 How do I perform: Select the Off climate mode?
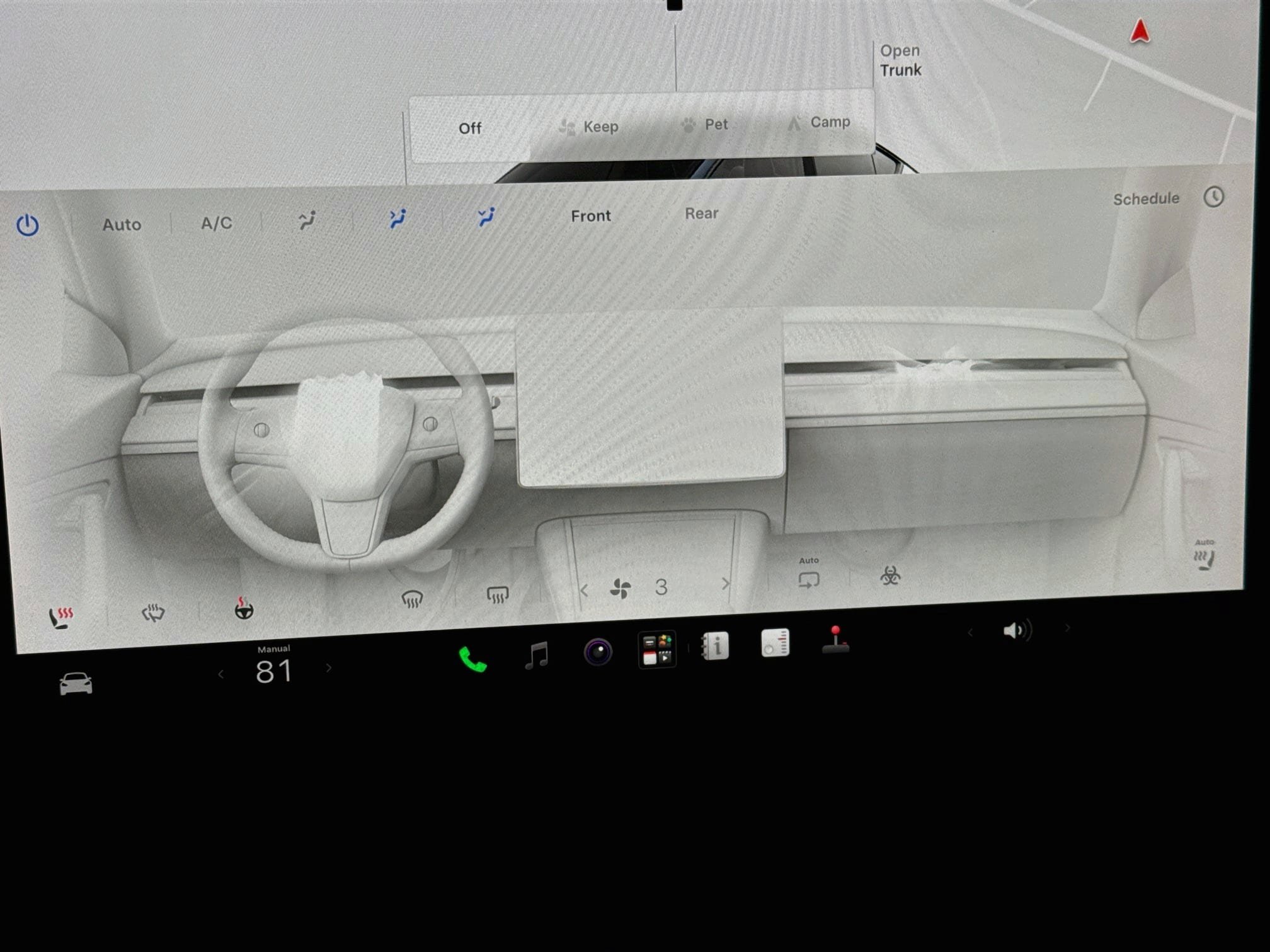tap(470, 128)
